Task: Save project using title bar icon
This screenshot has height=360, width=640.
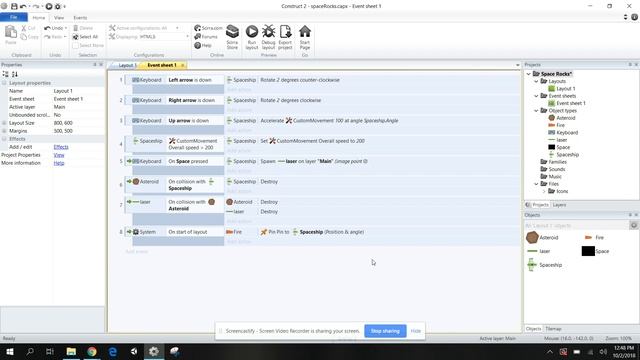Action: click(x=14, y=6)
